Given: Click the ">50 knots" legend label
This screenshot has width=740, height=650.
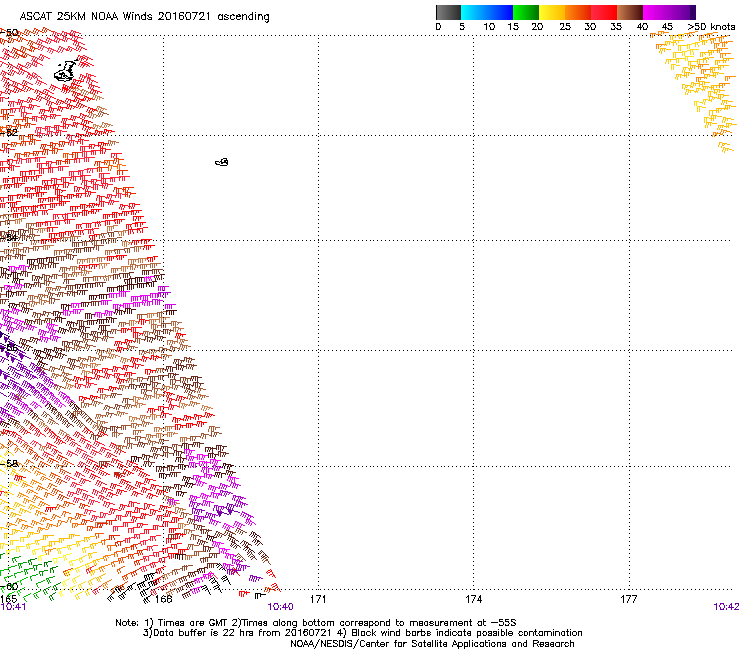Looking at the screenshot, I should (x=711, y=27).
